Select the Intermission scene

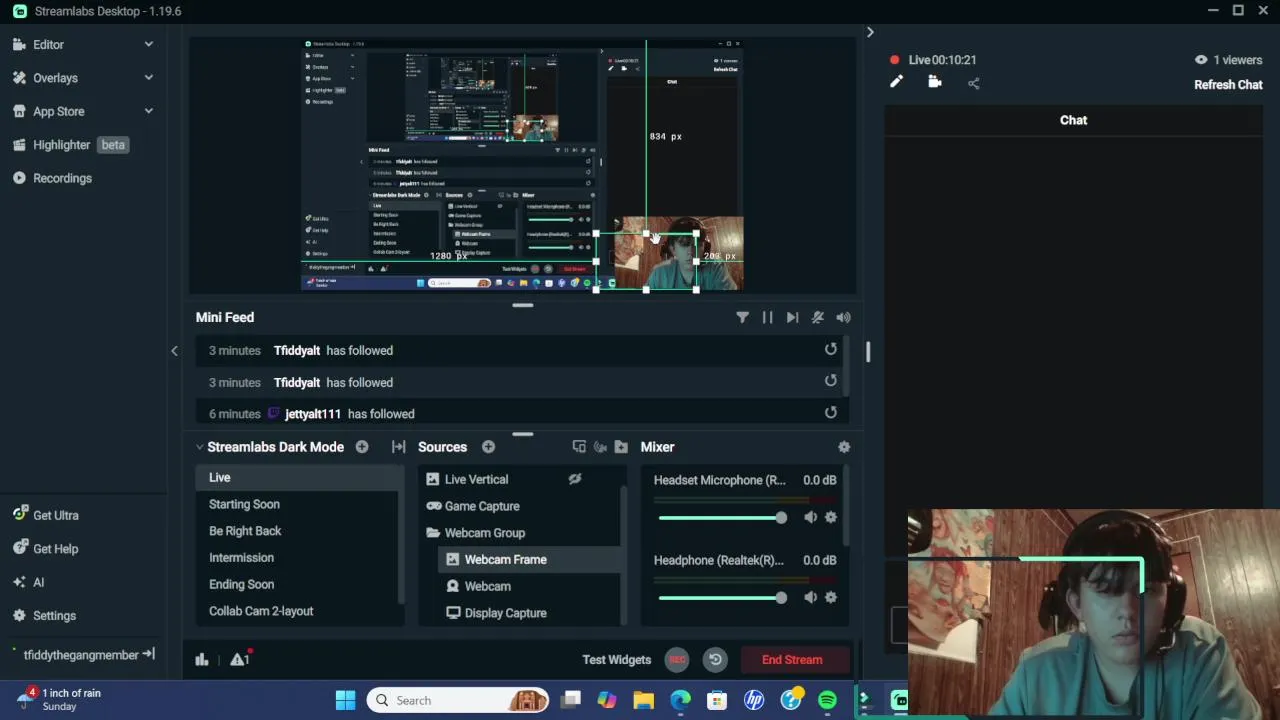297,558
